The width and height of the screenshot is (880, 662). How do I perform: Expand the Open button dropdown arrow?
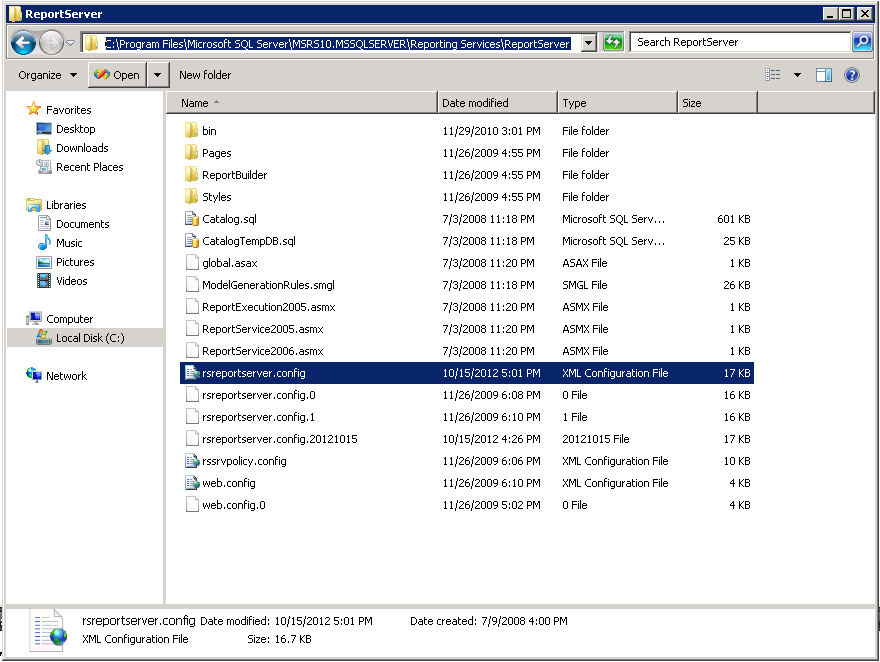(158, 75)
